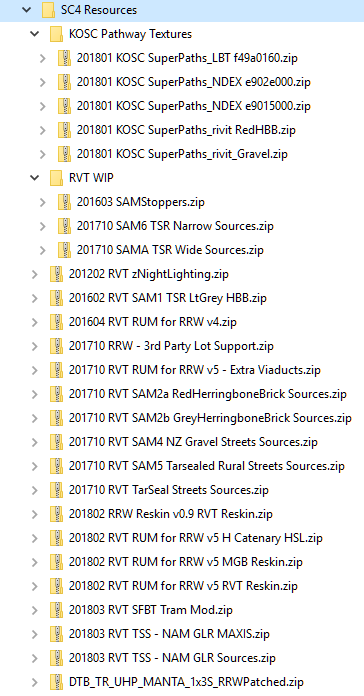Viewport: 364px width, 696px height.
Task: Select 201803 RVT TSS - NAM GLR MAXIS.zip
Action: 169,634
